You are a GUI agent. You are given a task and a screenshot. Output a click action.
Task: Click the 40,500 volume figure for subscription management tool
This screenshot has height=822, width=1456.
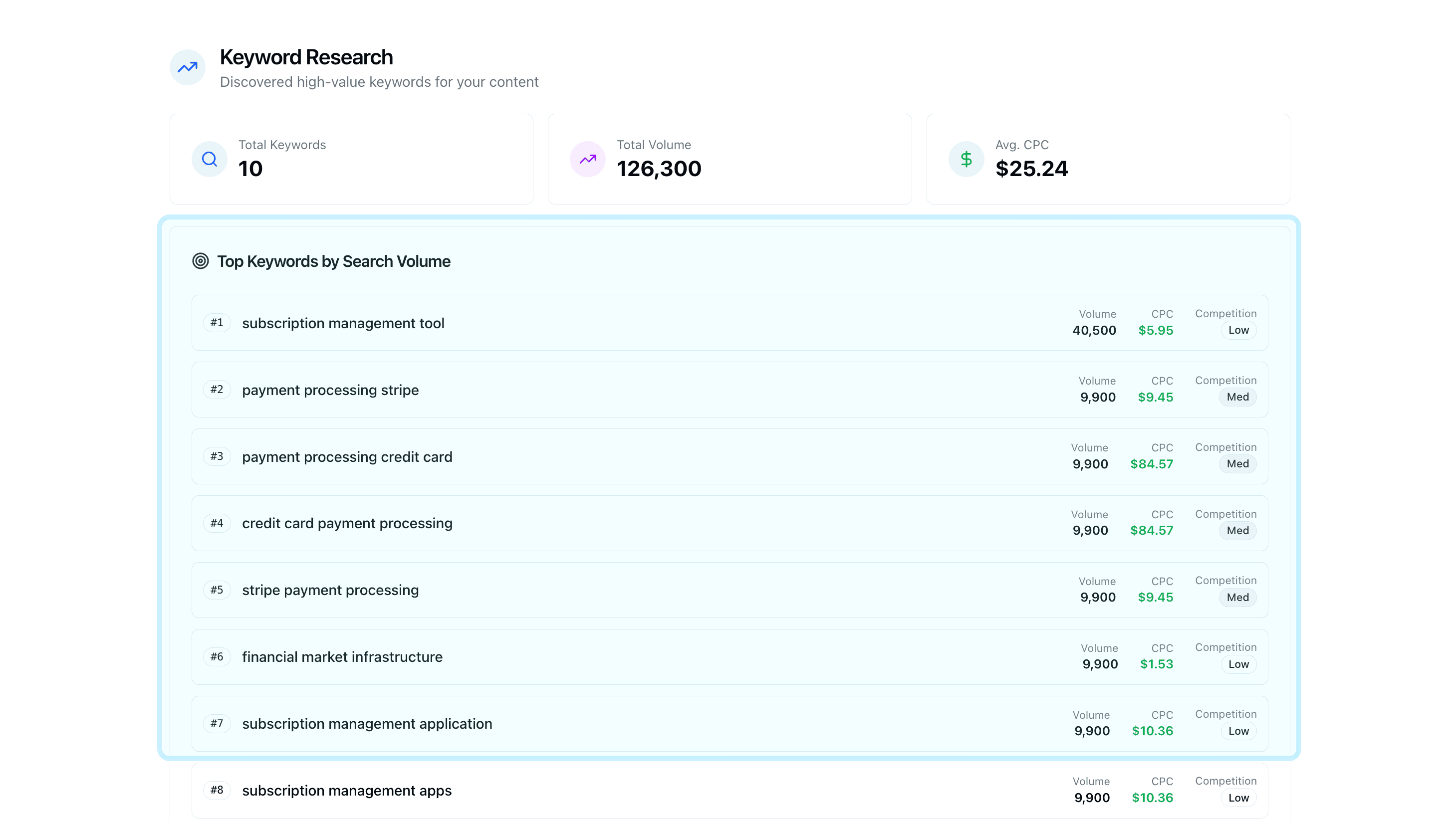[x=1094, y=330]
